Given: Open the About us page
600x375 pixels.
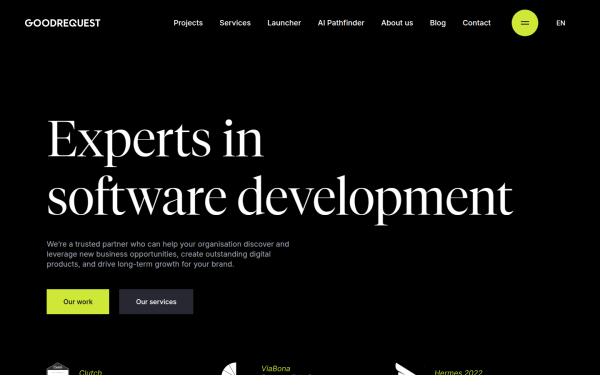Looking at the screenshot, I should (x=397, y=23).
